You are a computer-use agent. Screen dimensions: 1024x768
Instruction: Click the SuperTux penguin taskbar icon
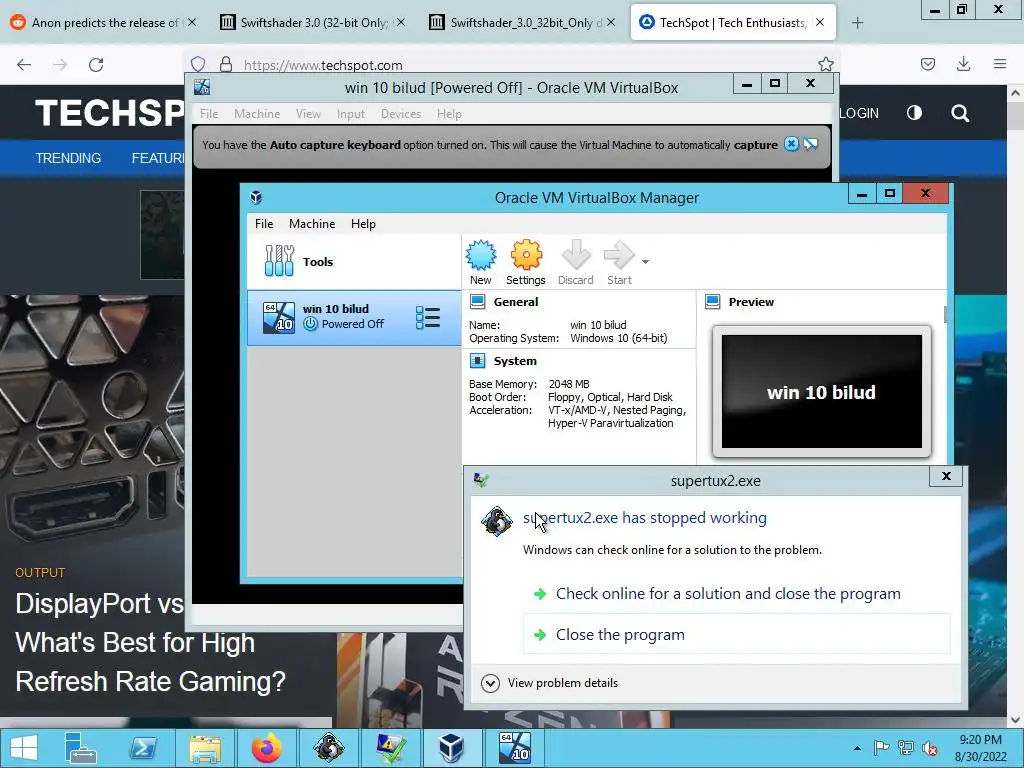pyautogui.click(x=328, y=748)
